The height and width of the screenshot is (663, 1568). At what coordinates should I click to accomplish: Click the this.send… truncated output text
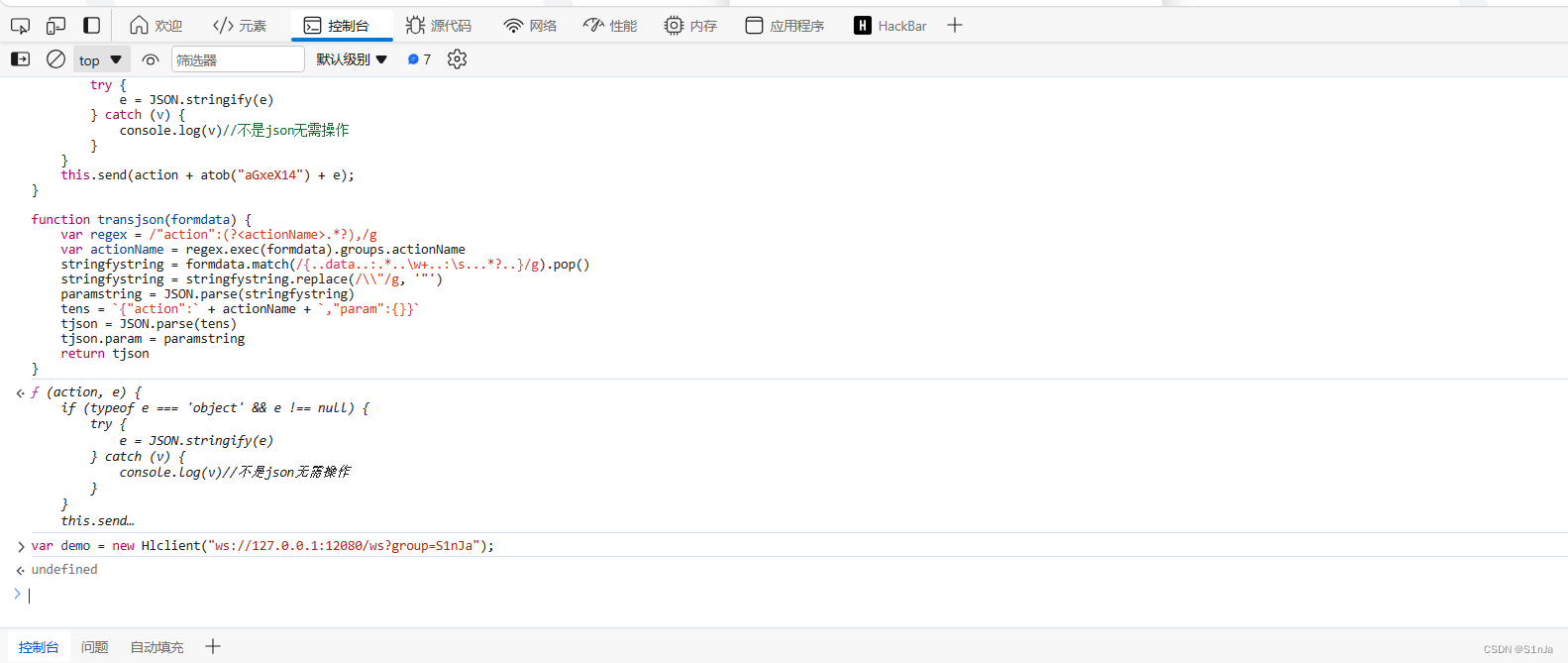97,521
